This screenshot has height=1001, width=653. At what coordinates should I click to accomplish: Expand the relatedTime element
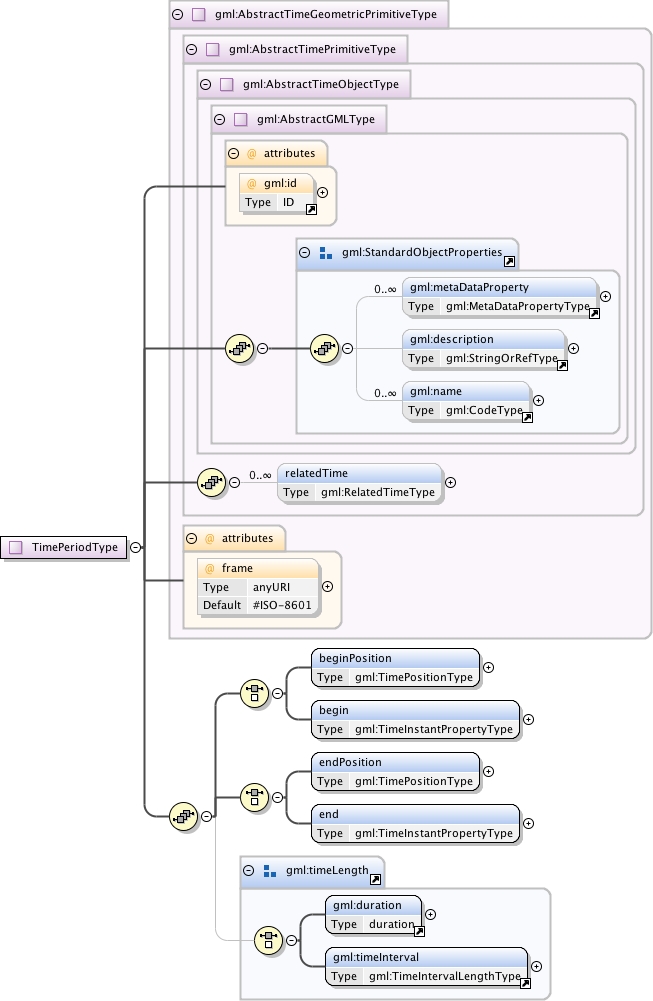(x=450, y=483)
